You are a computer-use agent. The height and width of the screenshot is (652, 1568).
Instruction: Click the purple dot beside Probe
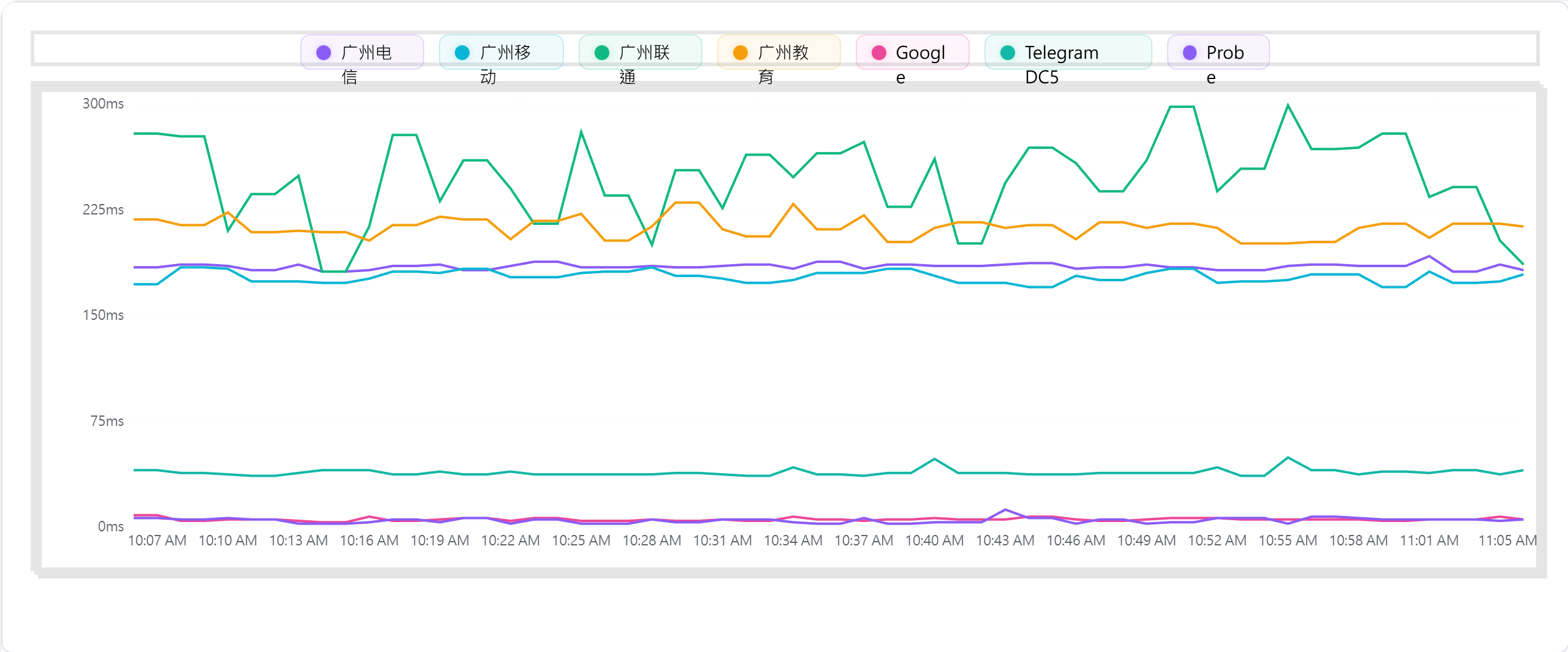(x=1190, y=53)
